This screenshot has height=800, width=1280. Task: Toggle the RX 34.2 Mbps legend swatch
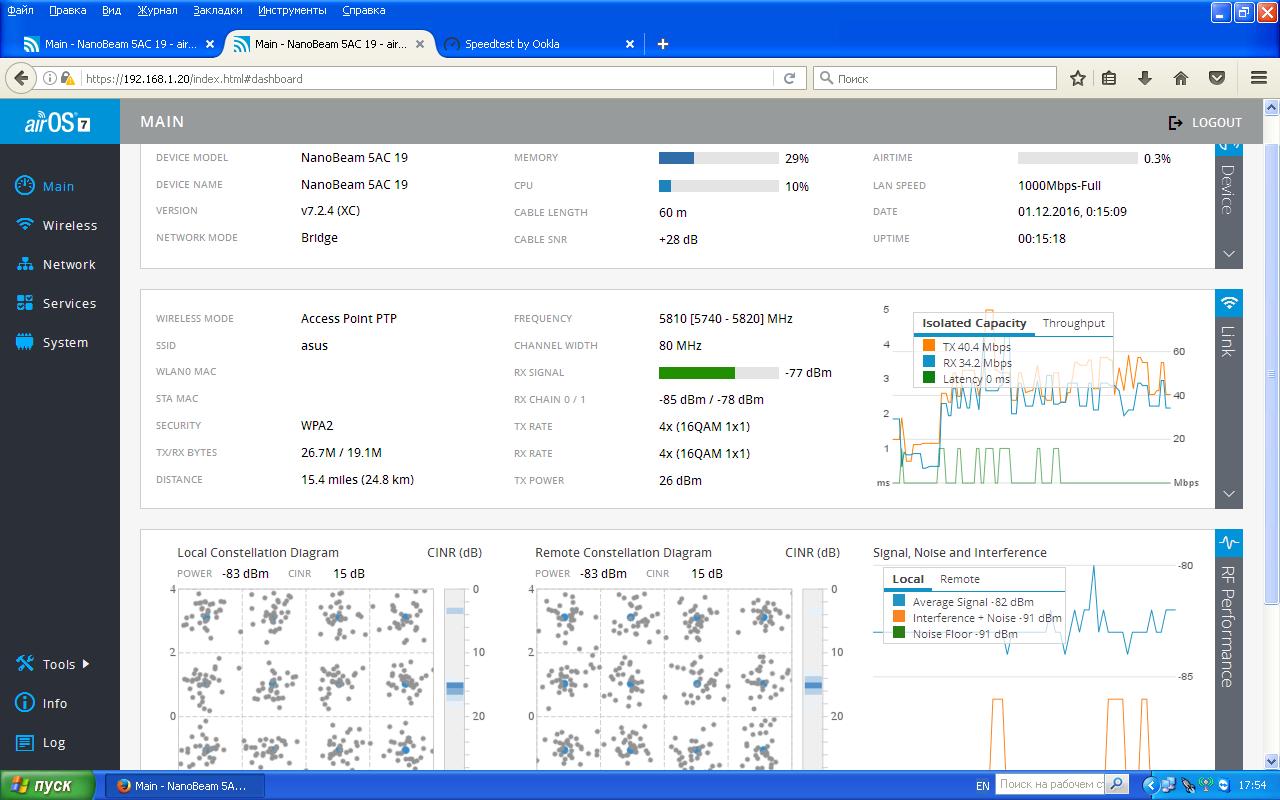929,363
